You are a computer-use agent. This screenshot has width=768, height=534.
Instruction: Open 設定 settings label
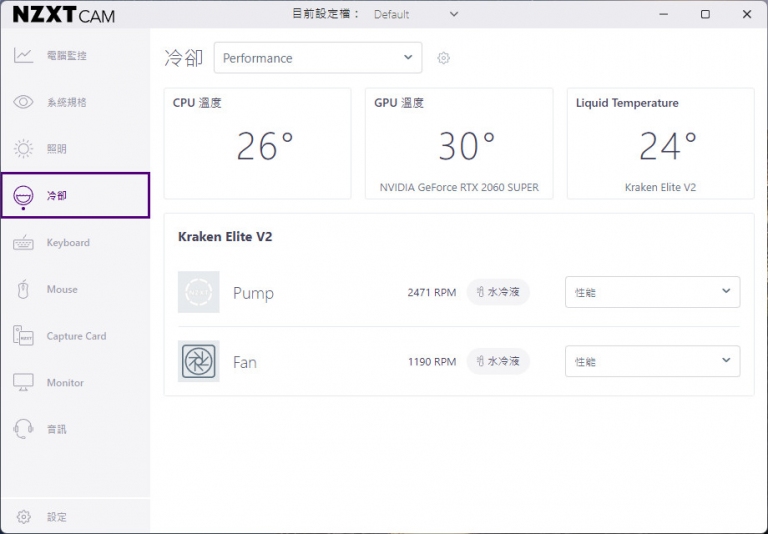click(x=57, y=517)
